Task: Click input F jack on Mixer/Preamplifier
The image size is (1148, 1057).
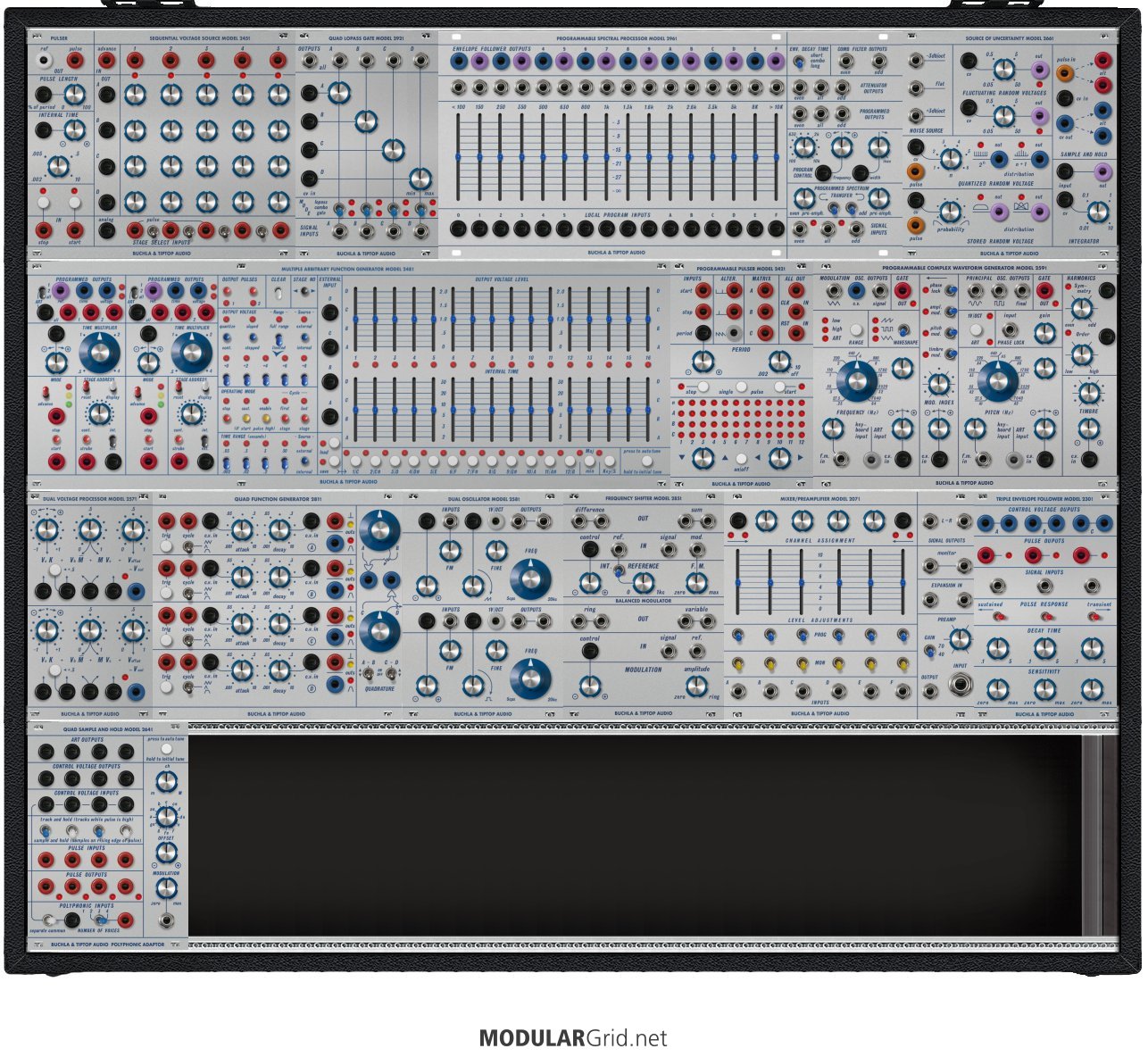Action: 903,690
